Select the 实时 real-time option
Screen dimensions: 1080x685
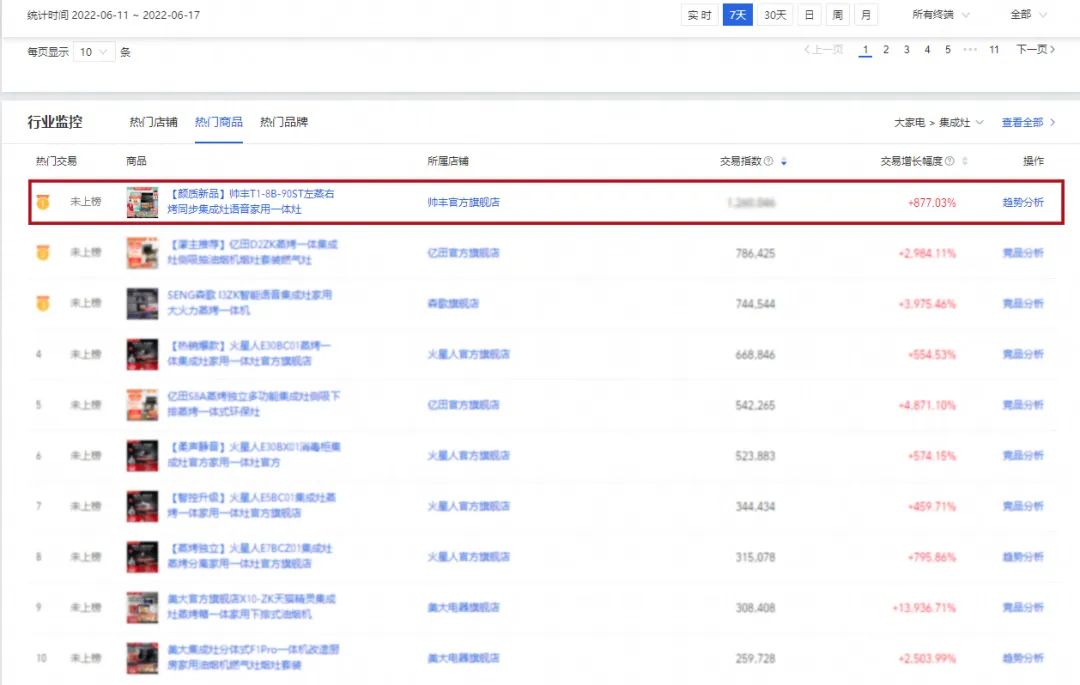coord(699,15)
